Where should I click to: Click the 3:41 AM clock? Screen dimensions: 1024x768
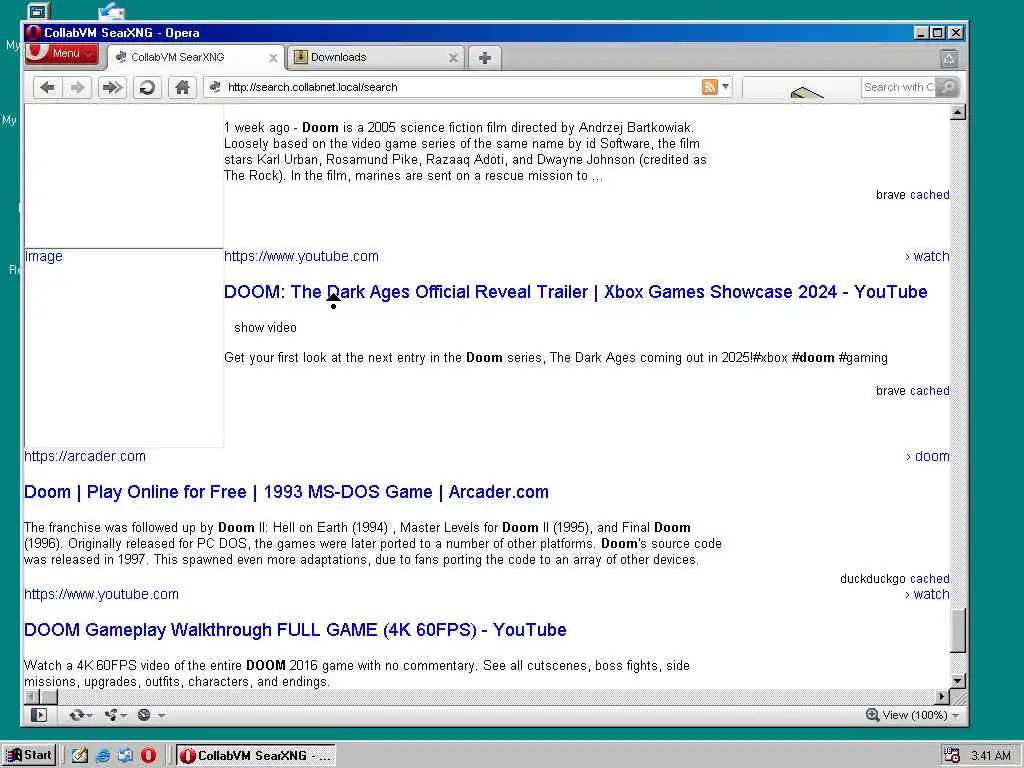click(x=991, y=756)
